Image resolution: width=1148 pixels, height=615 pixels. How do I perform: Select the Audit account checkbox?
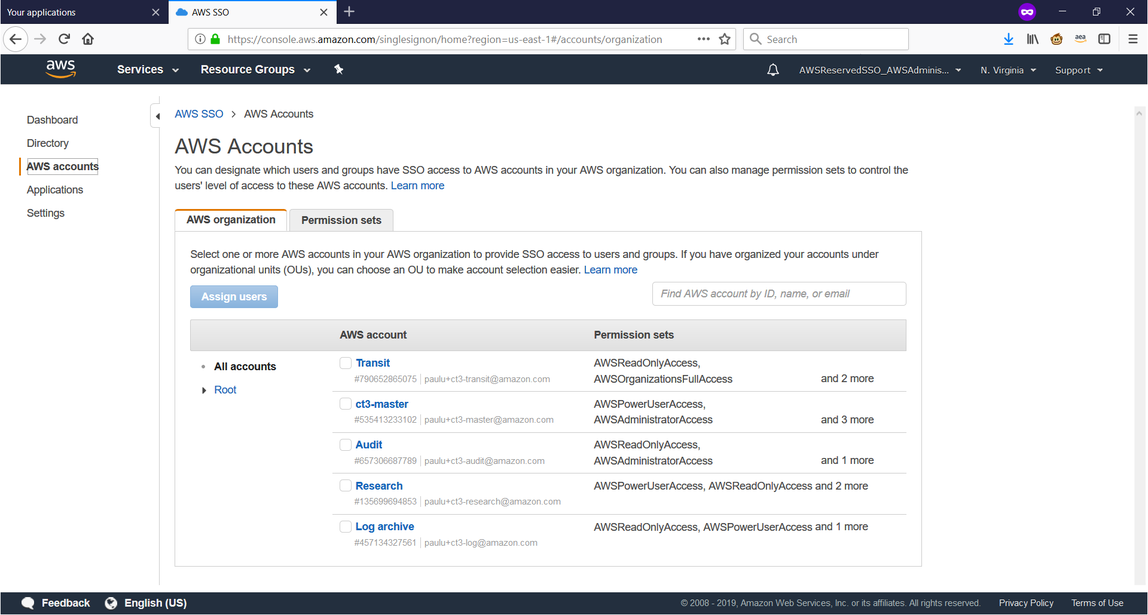tap(346, 445)
